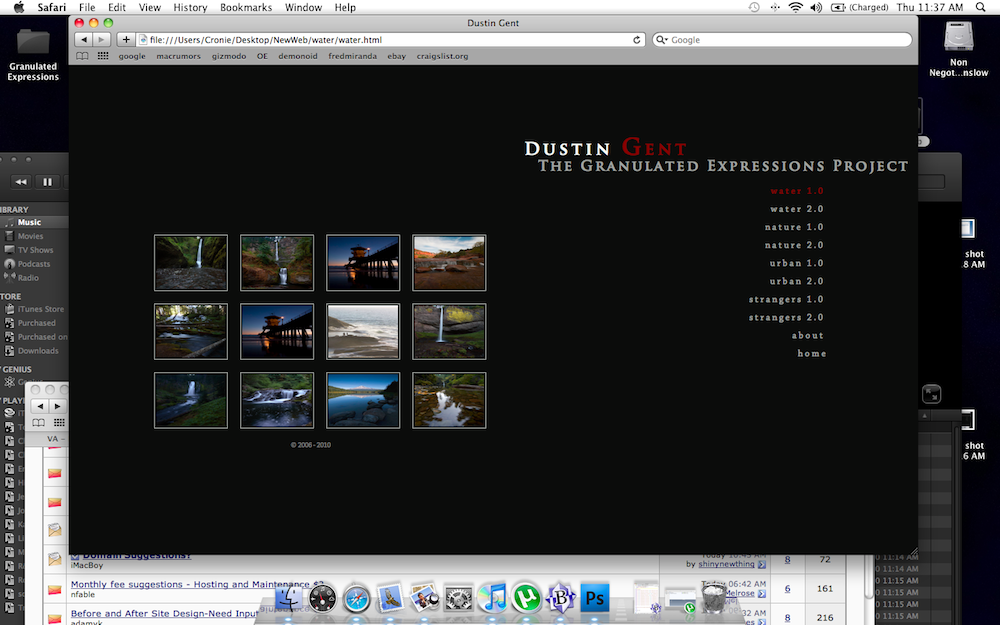Open System Preferences gear in the Dock
The image size is (1000, 625).
click(459, 598)
